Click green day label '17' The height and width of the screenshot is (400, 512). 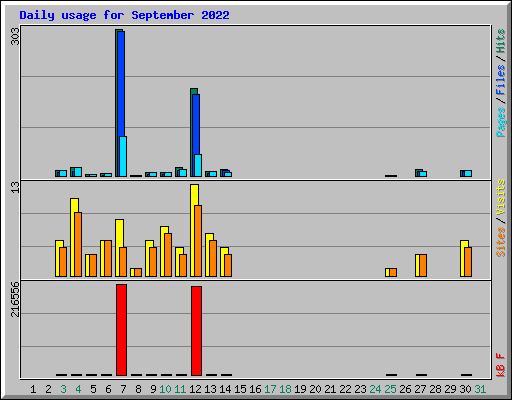coord(270,389)
